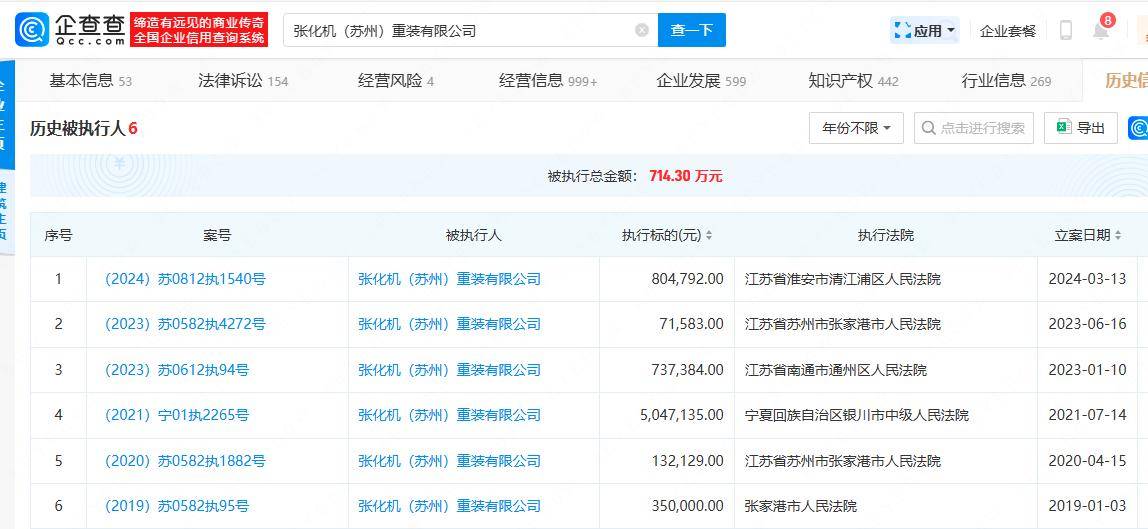This screenshot has width=1148, height=529.
Task: Export the list with 导出 button
Action: 1081,128
